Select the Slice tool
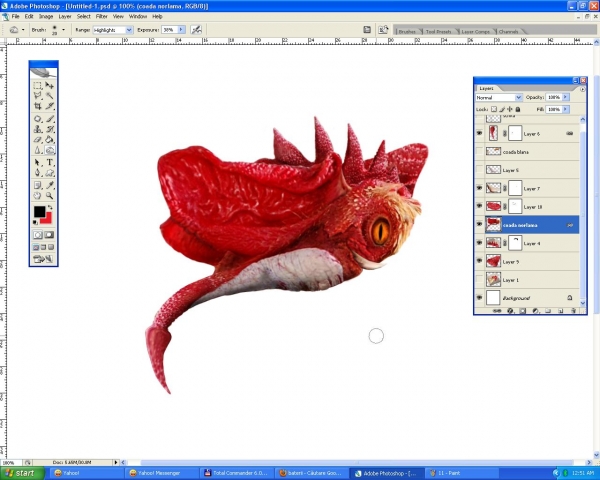600x480 pixels. point(49,106)
